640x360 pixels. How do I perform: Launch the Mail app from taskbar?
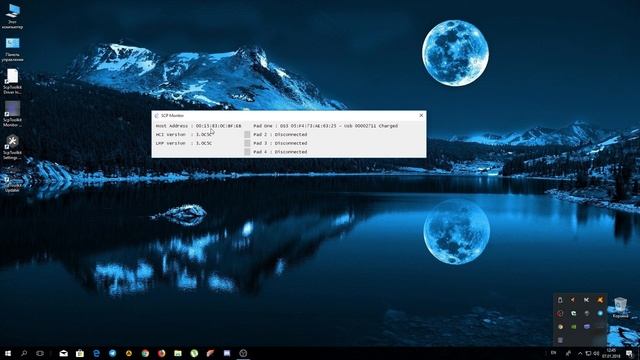(x=64, y=353)
